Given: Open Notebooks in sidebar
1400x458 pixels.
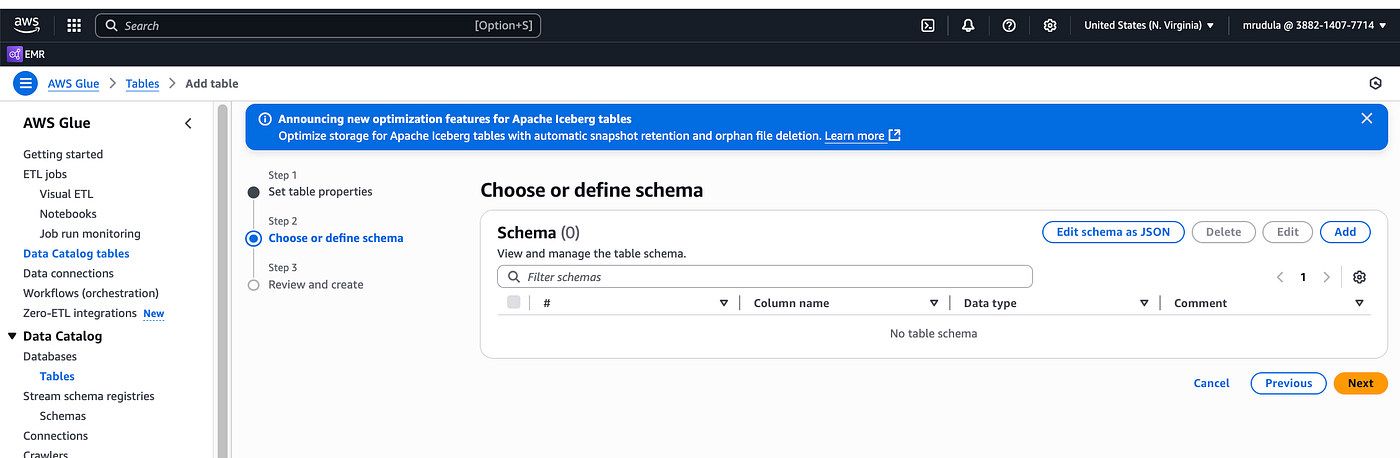Looking at the screenshot, I should click(x=68, y=214).
